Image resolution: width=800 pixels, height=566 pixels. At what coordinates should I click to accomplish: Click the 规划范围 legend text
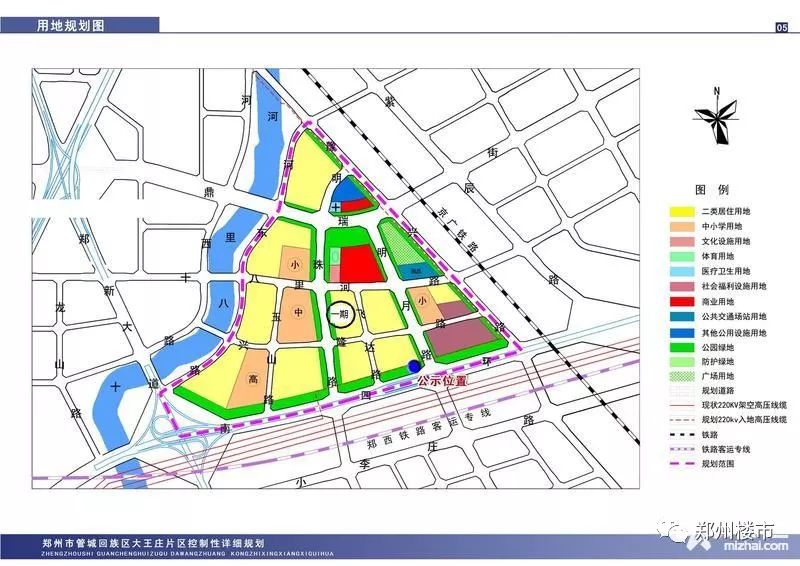[717, 464]
